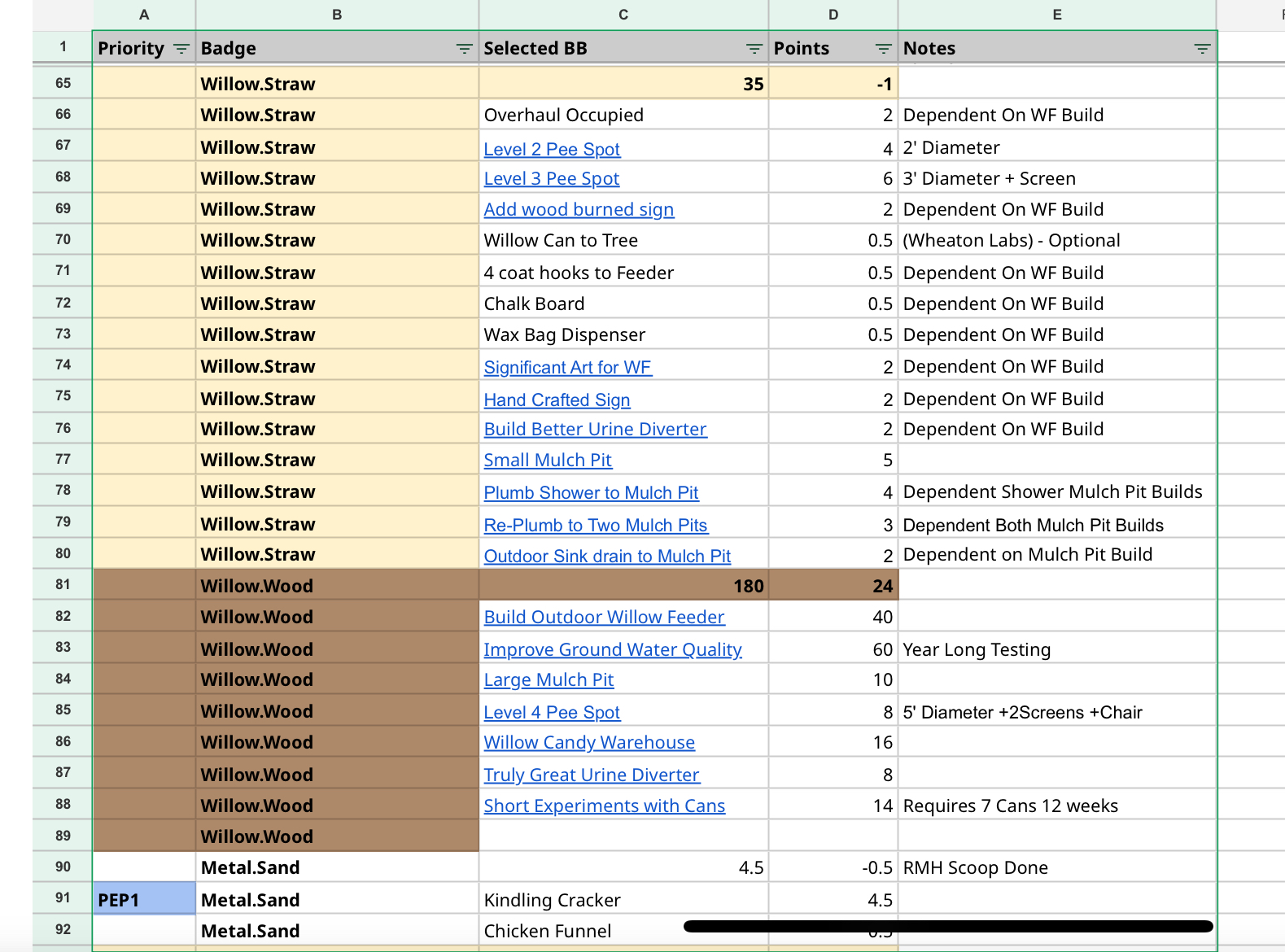Viewport: 1285px width, 952px height.
Task: Click the horizontal scrollbar at bottom
Action: 948,926
